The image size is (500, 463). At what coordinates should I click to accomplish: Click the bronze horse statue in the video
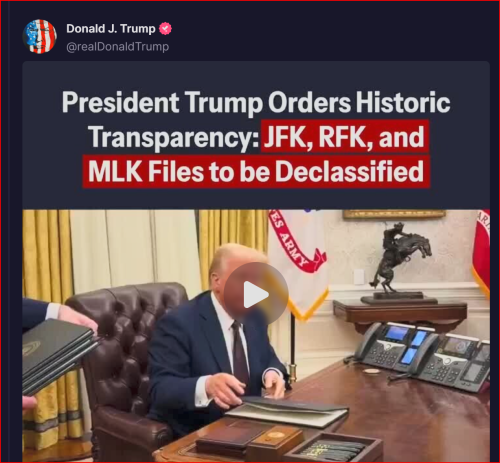pyautogui.click(x=398, y=262)
